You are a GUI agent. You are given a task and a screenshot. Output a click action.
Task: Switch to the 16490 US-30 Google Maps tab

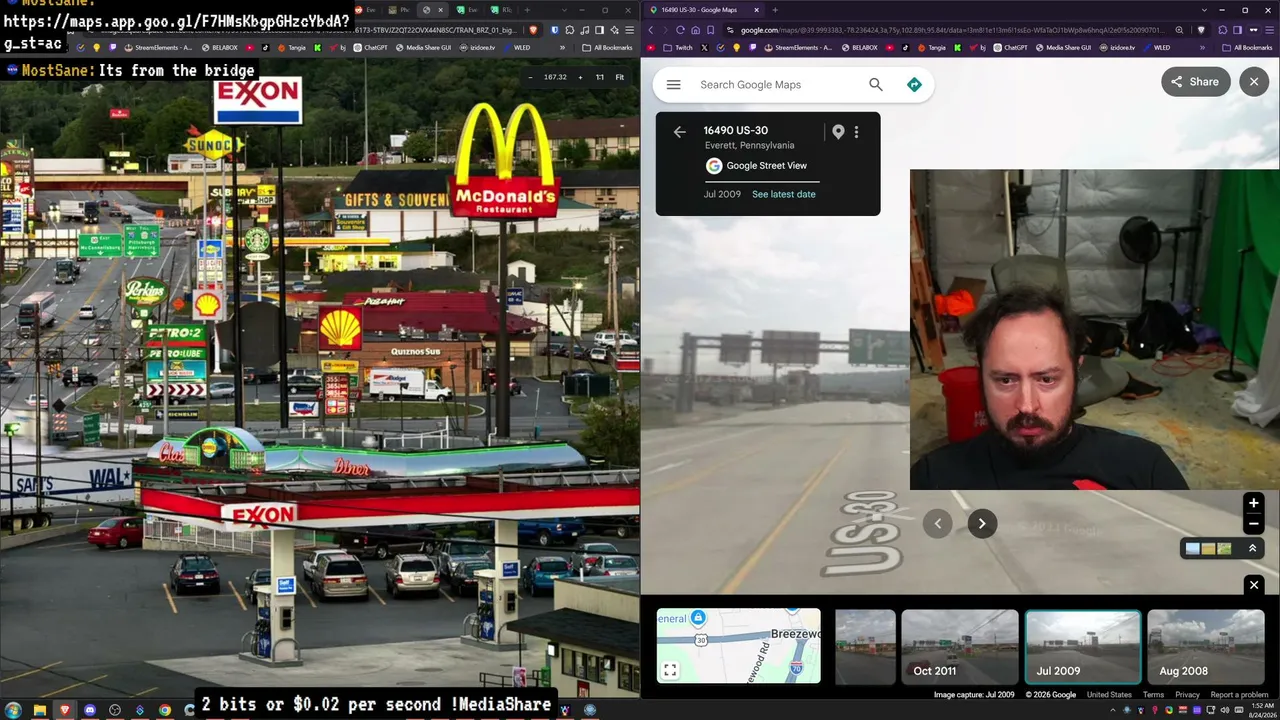[703, 10]
